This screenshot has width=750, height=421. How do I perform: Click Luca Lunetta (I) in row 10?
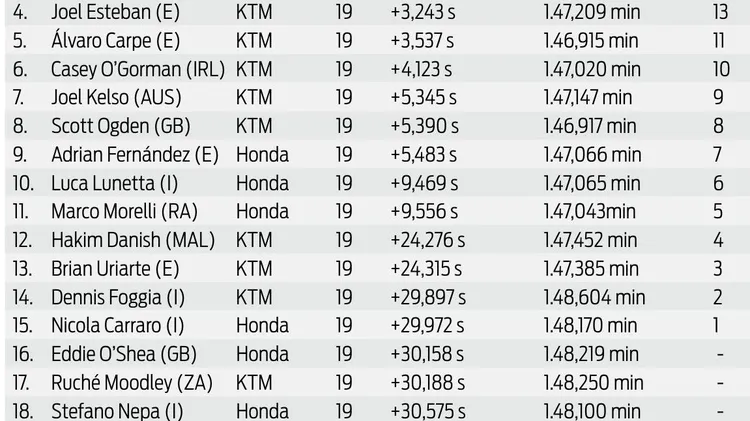pos(113,184)
